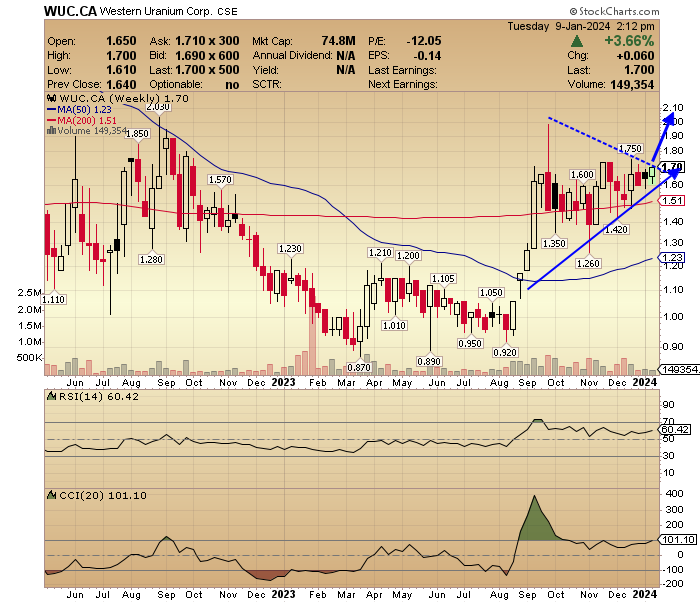Click the 1.210 price label
The width and height of the screenshot is (700, 603).
(x=380, y=253)
